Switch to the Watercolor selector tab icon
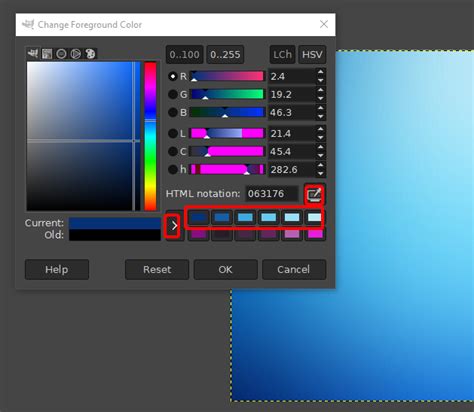Screen dimensions: 474x412 point(61,54)
